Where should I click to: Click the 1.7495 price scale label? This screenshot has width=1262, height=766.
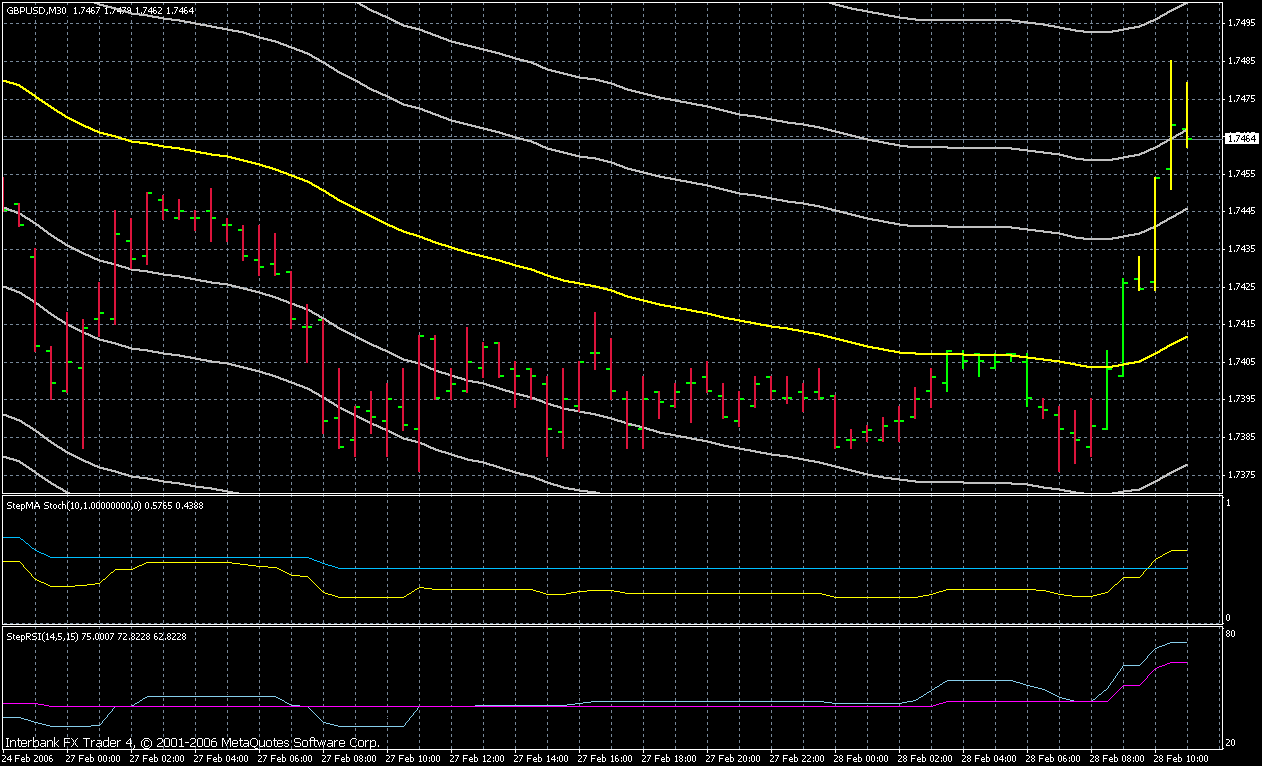(x=1243, y=23)
